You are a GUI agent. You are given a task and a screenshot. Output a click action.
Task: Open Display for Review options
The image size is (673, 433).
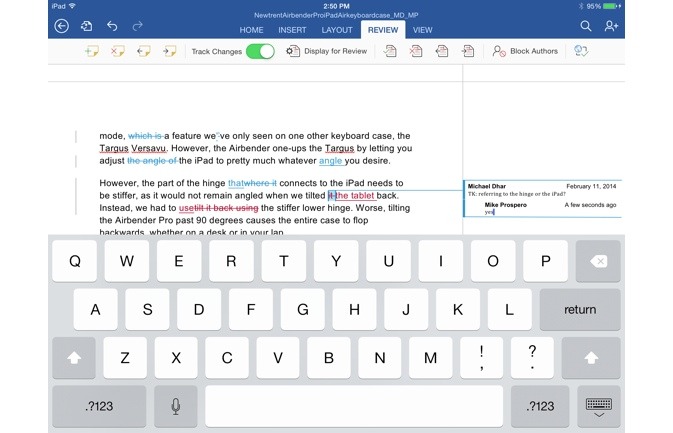coord(327,51)
